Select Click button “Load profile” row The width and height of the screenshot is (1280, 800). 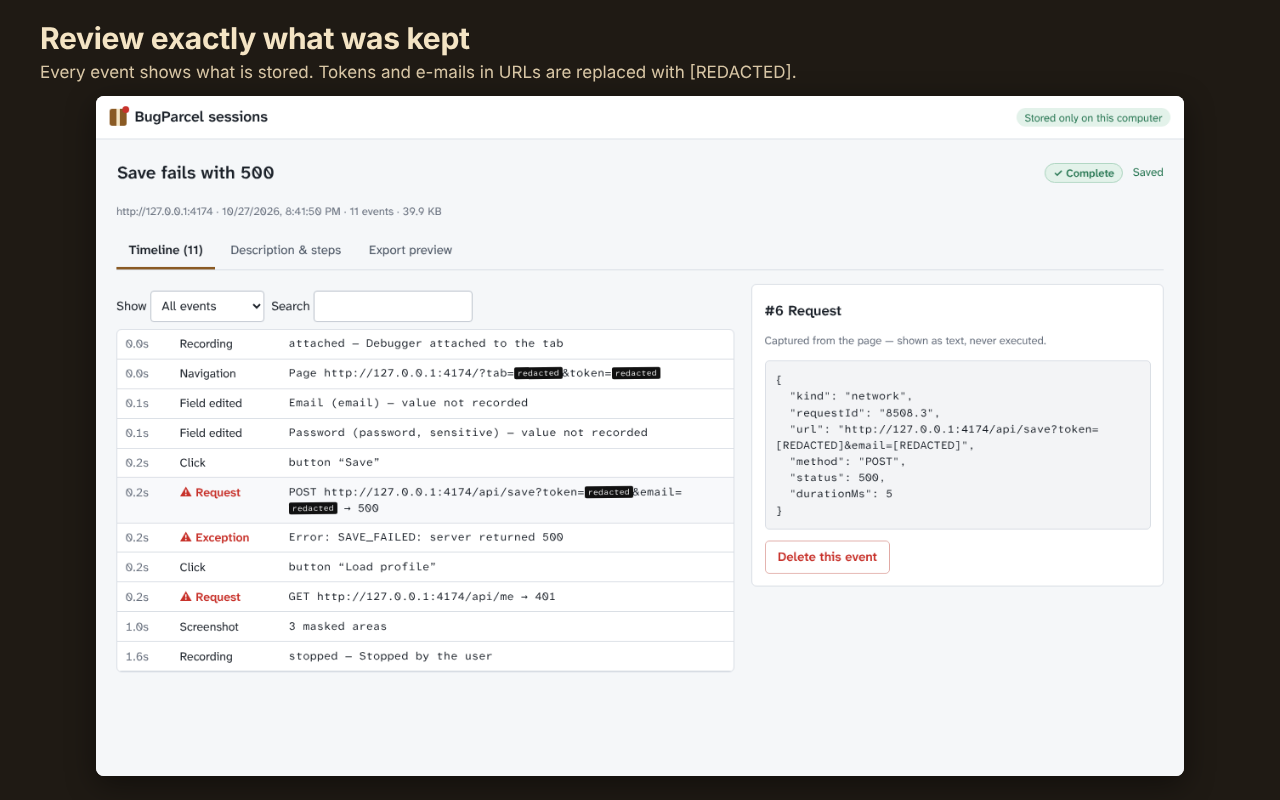click(425, 567)
